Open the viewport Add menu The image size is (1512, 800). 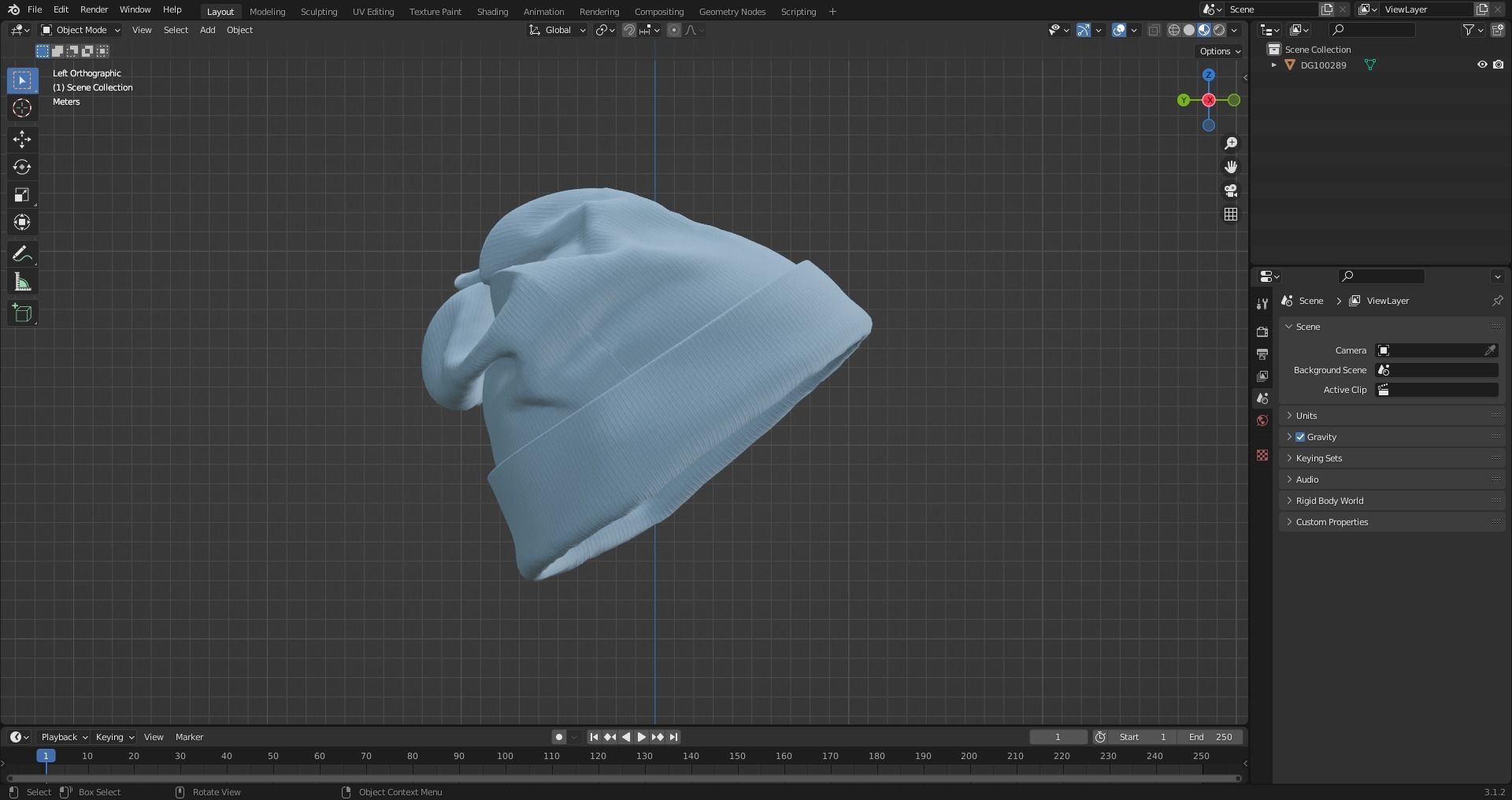(x=207, y=30)
